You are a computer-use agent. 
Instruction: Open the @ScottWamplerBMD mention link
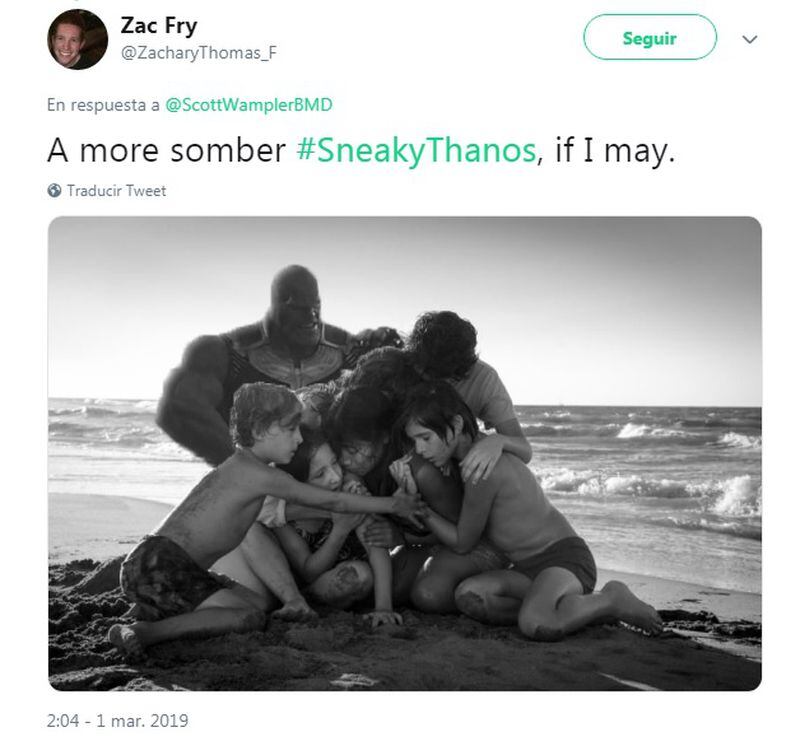click(248, 105)
